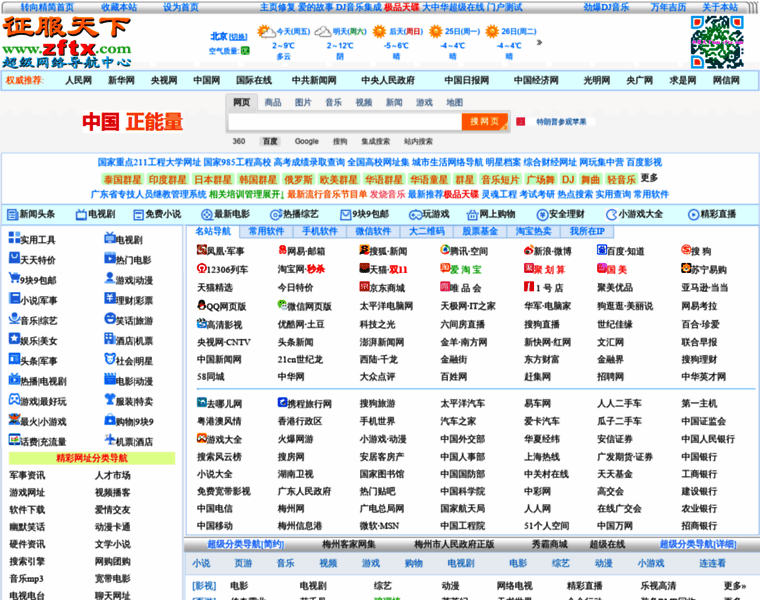Click the 安全理财 icon
The width and height of the screenshot is (760, 600).
(542, 214)
